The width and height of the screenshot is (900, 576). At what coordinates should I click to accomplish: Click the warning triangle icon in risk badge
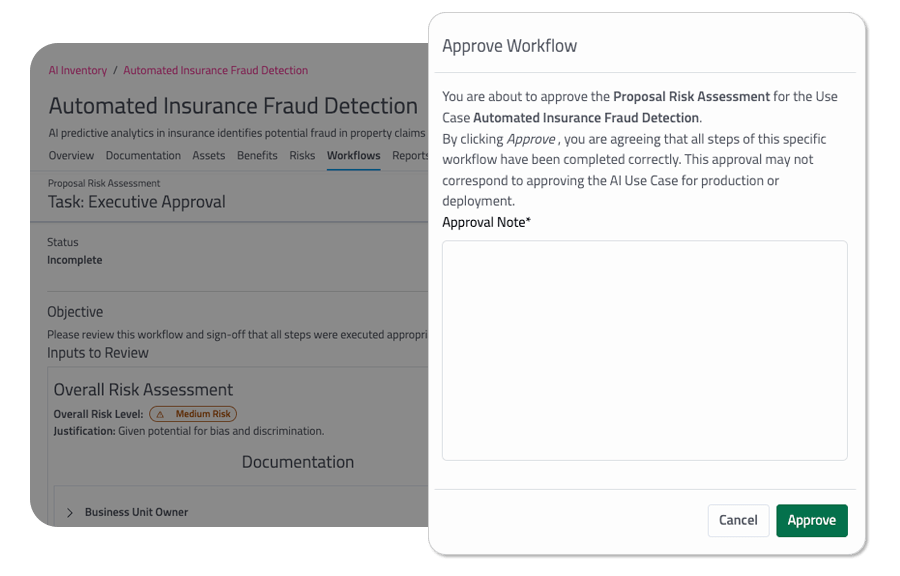160,414
